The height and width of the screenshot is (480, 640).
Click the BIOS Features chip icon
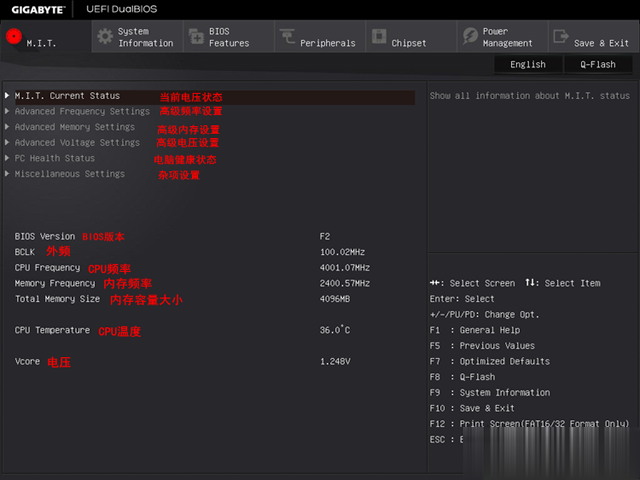click(x=196, y=36)
